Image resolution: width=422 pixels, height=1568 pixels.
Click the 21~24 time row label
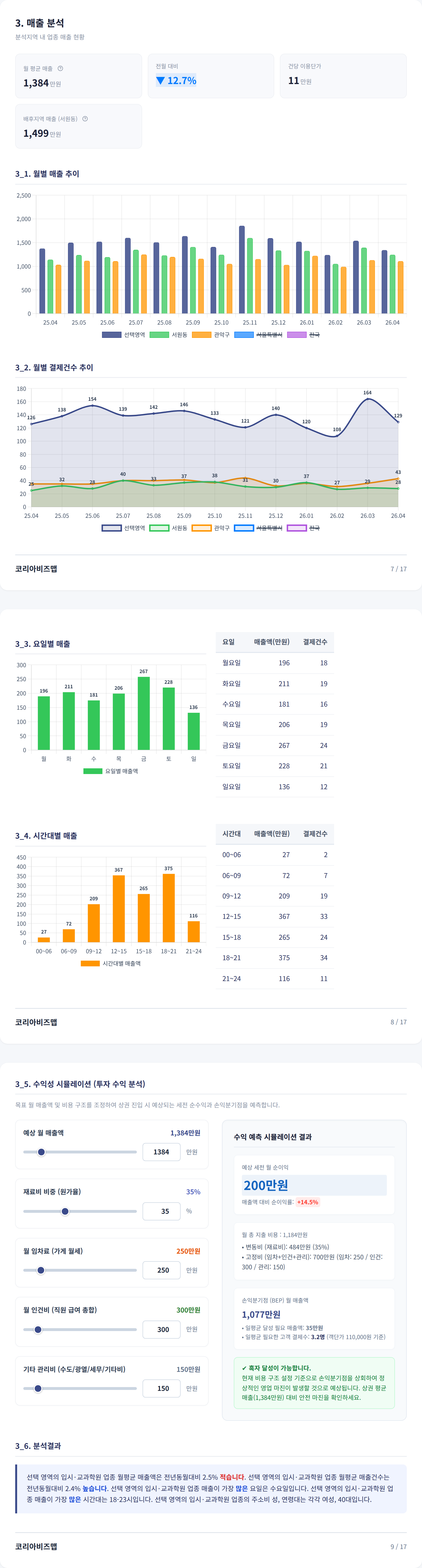pyautogui.click(x=231, y=979)
